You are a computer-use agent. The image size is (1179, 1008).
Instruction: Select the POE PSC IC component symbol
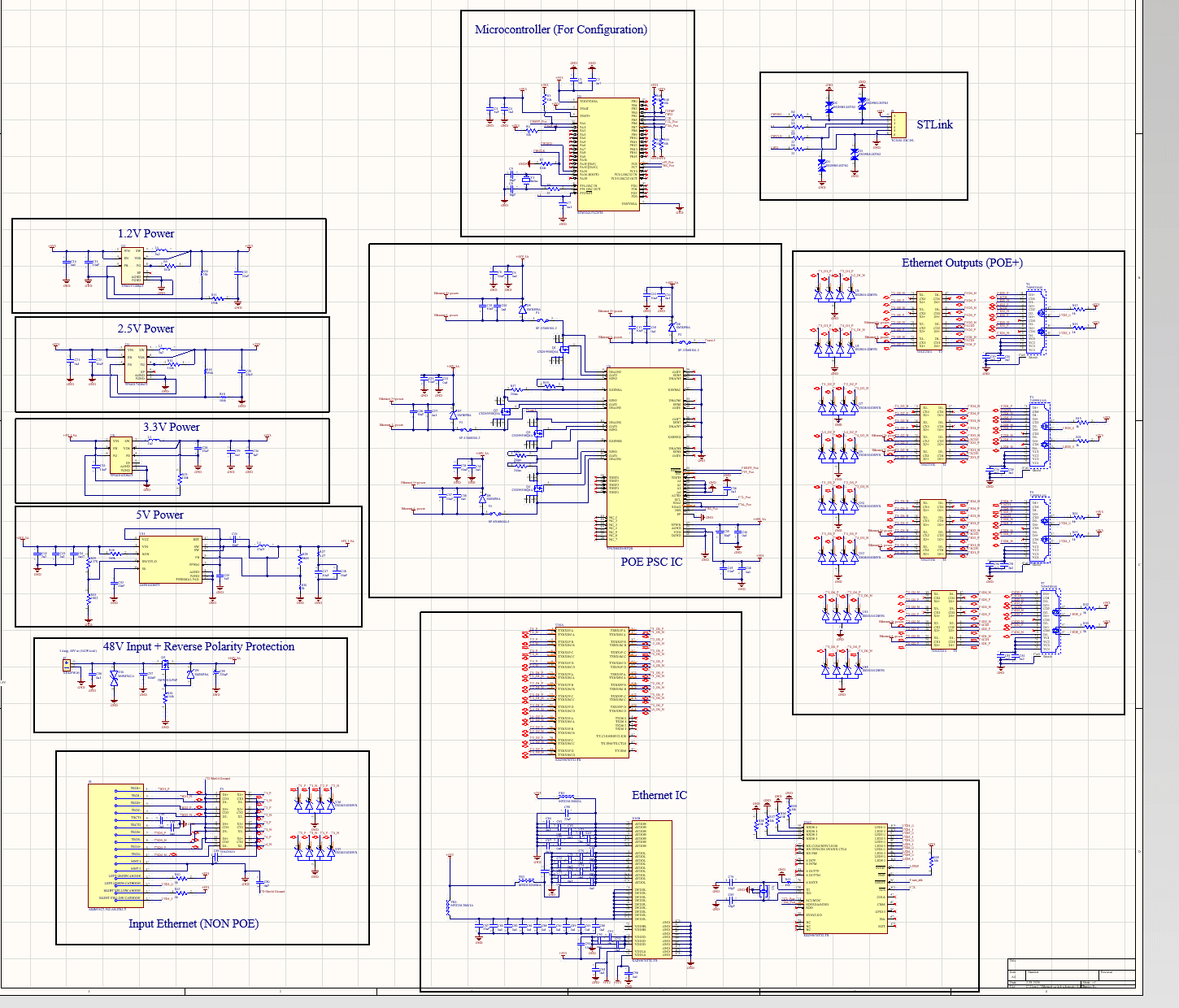(646, 455)
